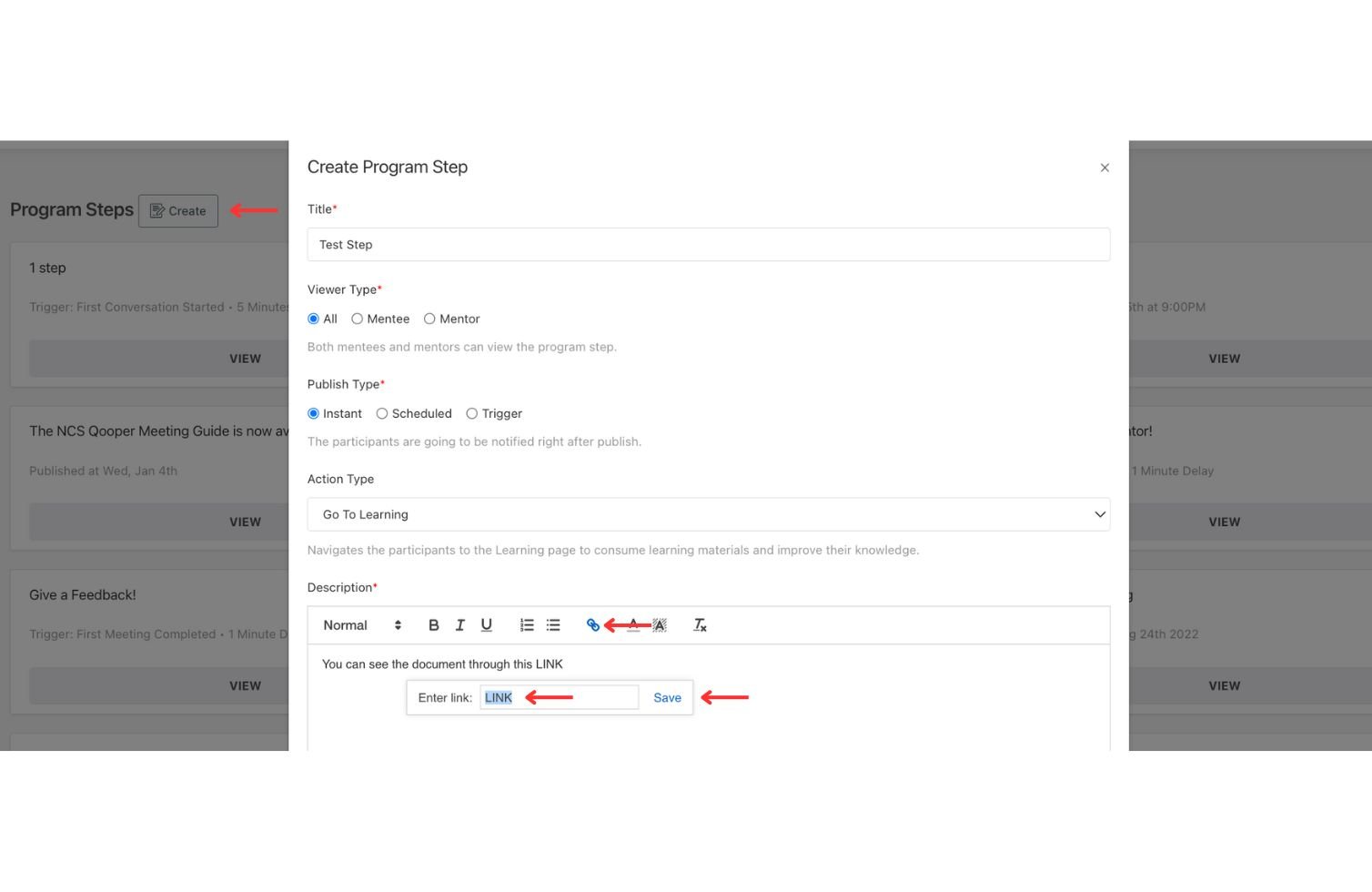
Task: Choose the Scheduled publish type
Action: click(x=381, y=413)
